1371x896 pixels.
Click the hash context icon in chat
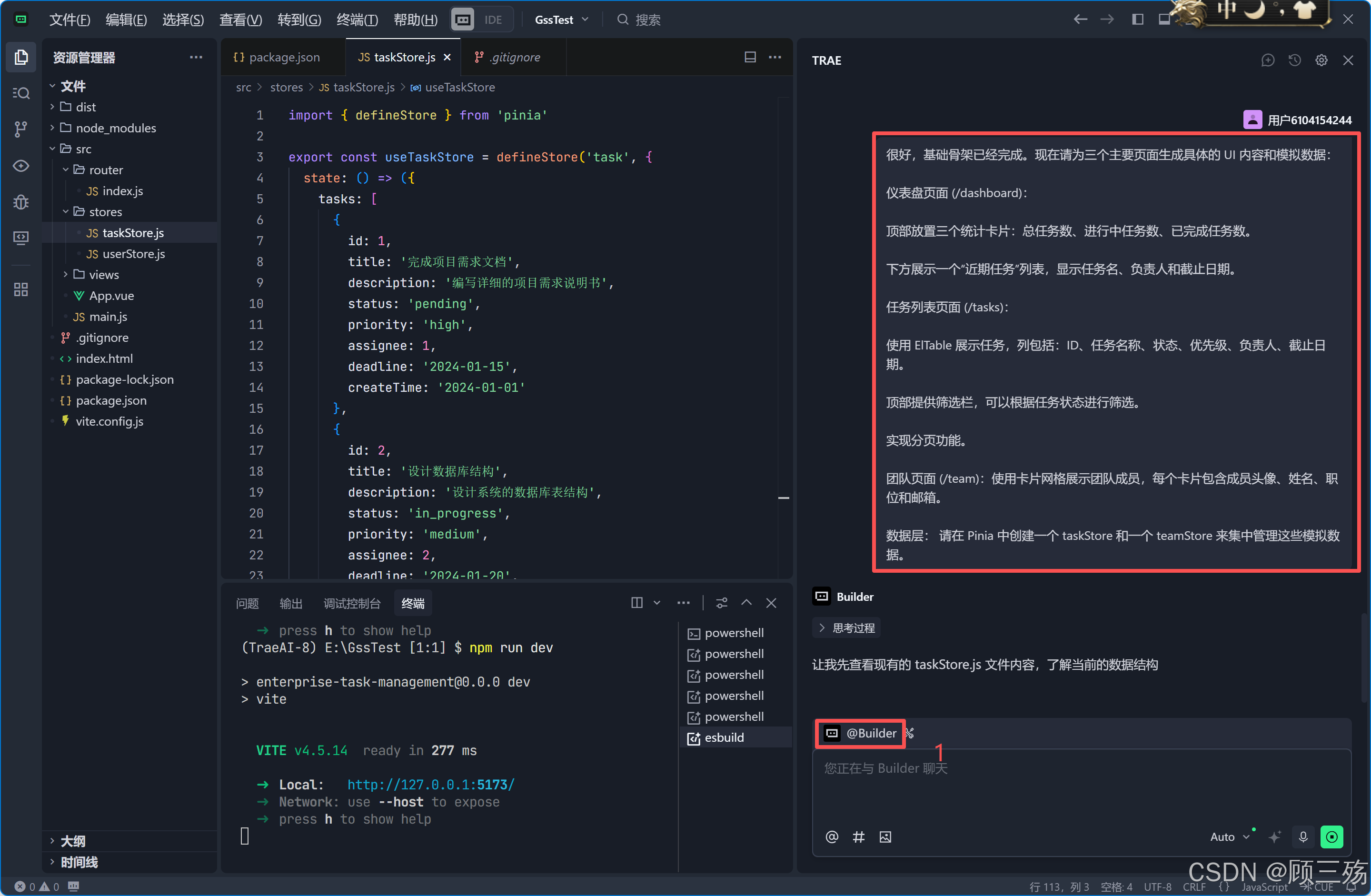tap(858, 836)
